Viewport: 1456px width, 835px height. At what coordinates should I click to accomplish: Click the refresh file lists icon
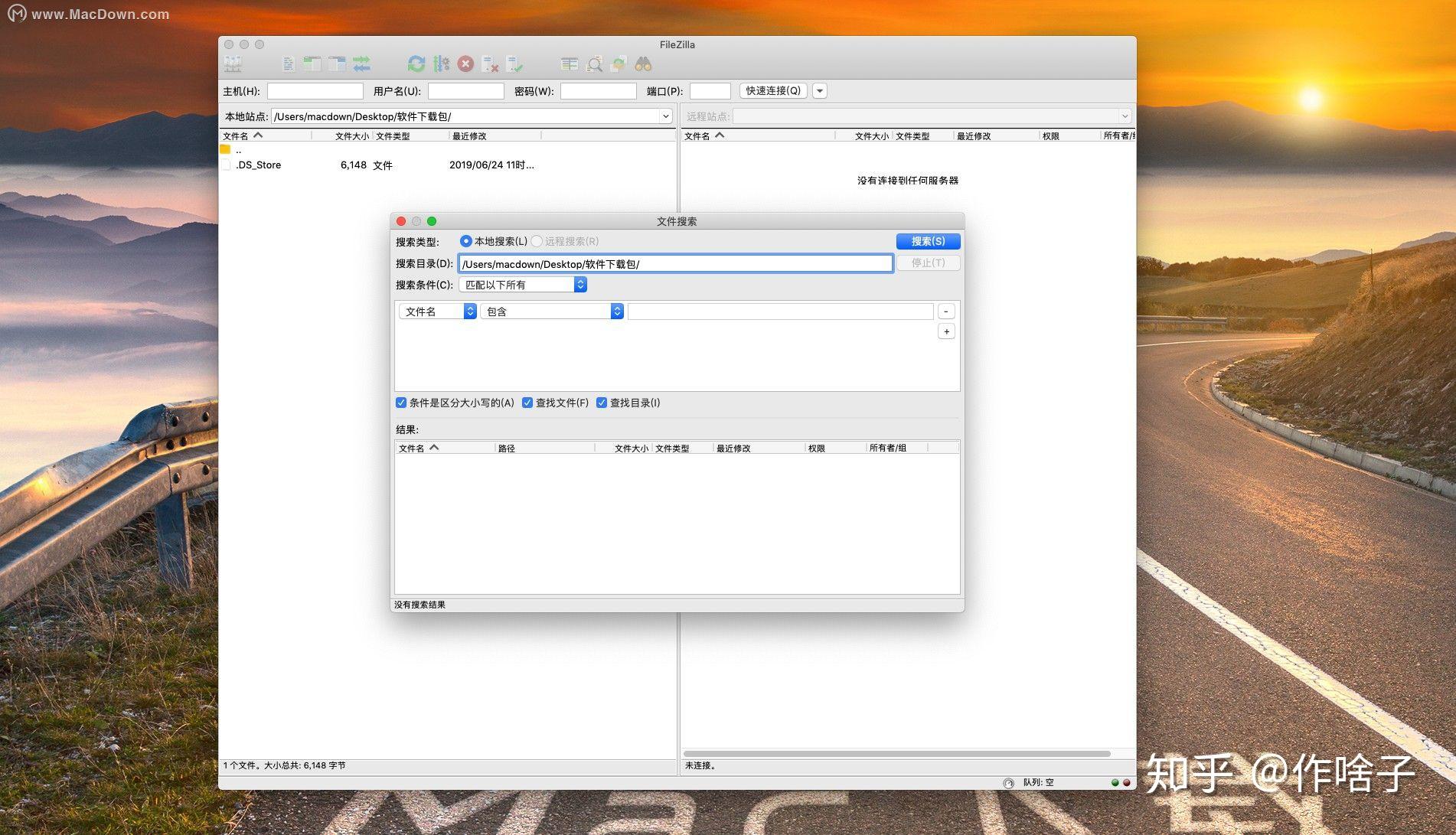416,64
